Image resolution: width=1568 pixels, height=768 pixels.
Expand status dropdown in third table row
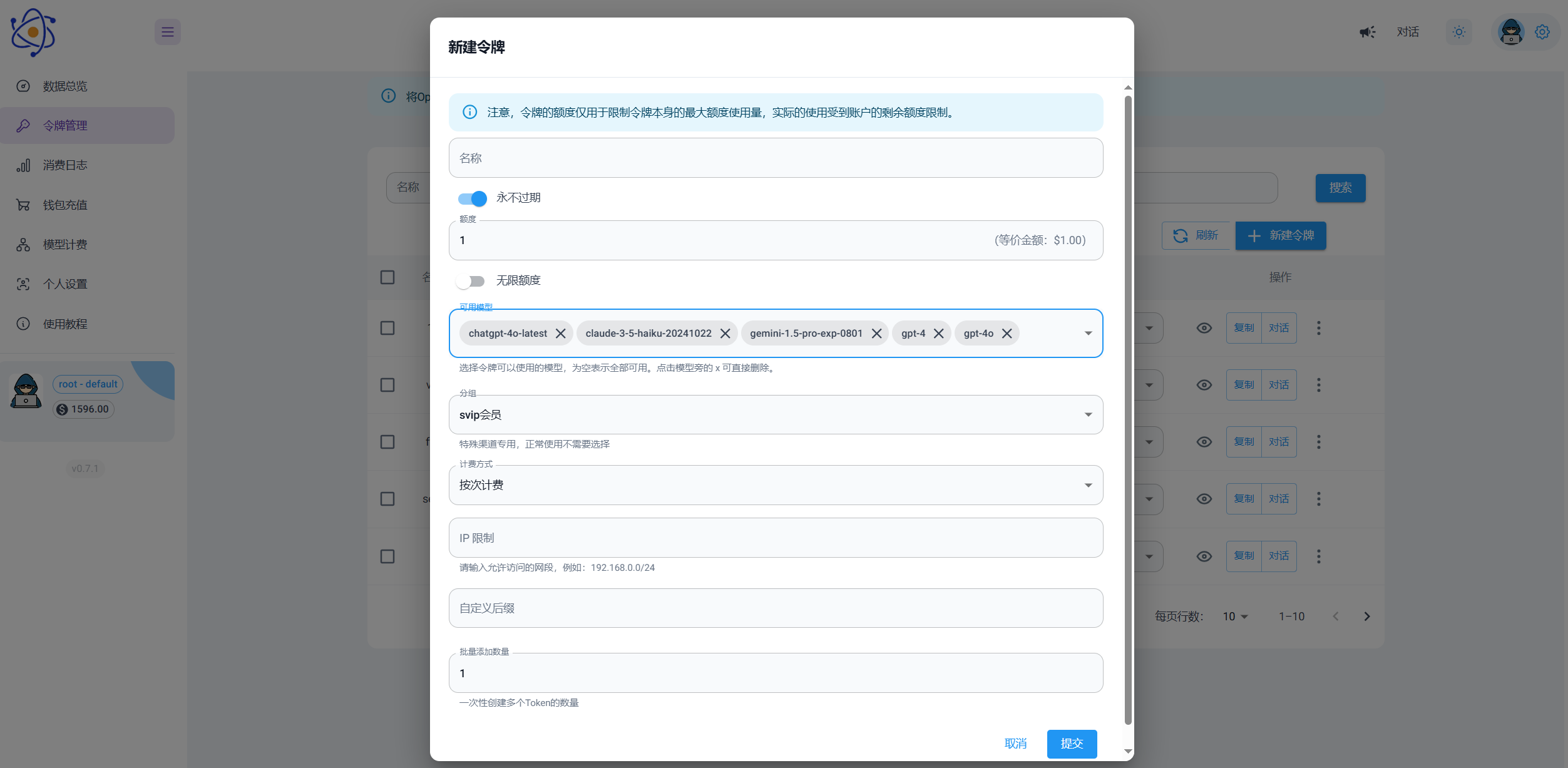tap(1149, 442)
